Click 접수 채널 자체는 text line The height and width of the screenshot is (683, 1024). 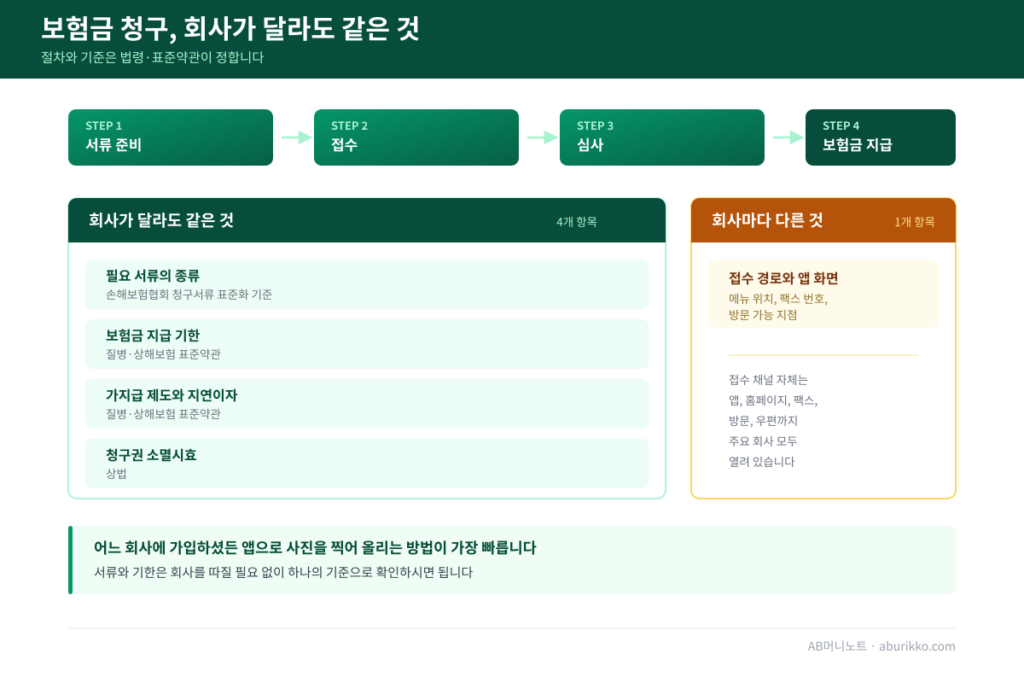pos(768,379)
